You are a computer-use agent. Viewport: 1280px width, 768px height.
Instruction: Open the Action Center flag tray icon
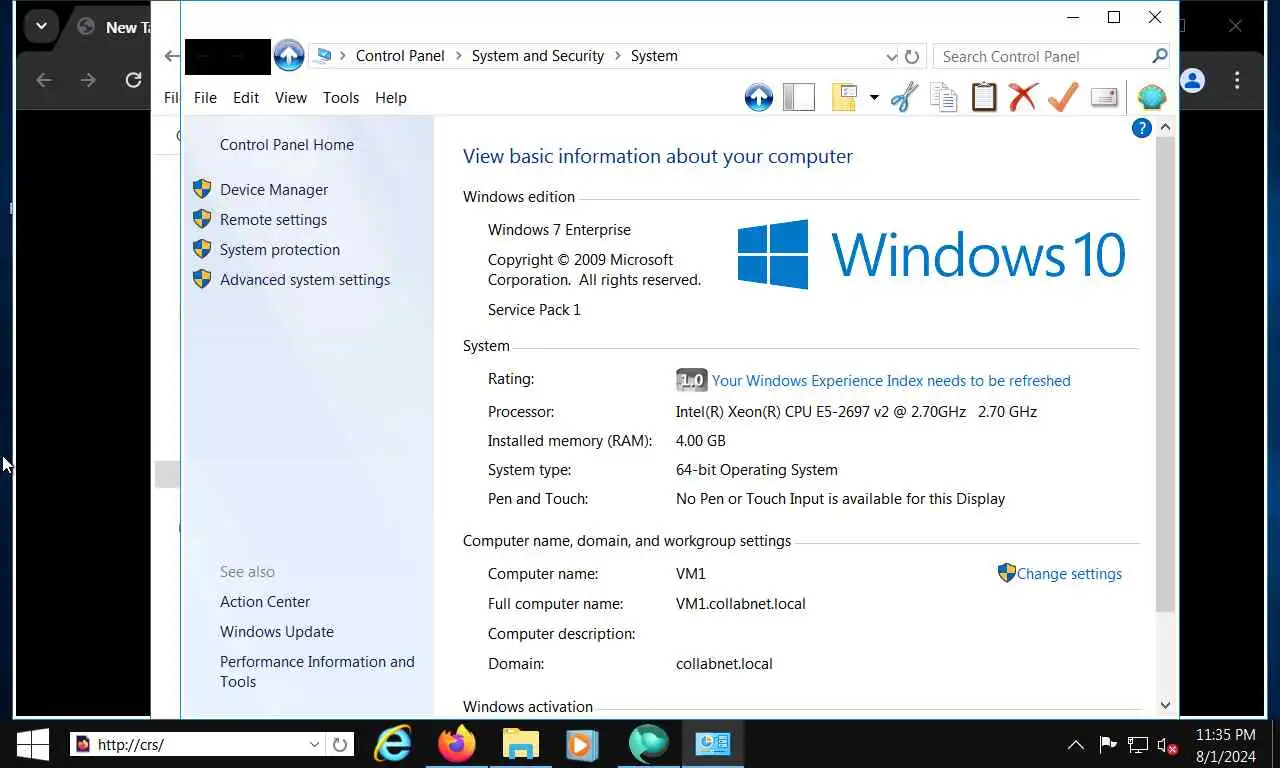click(1108, 744)
